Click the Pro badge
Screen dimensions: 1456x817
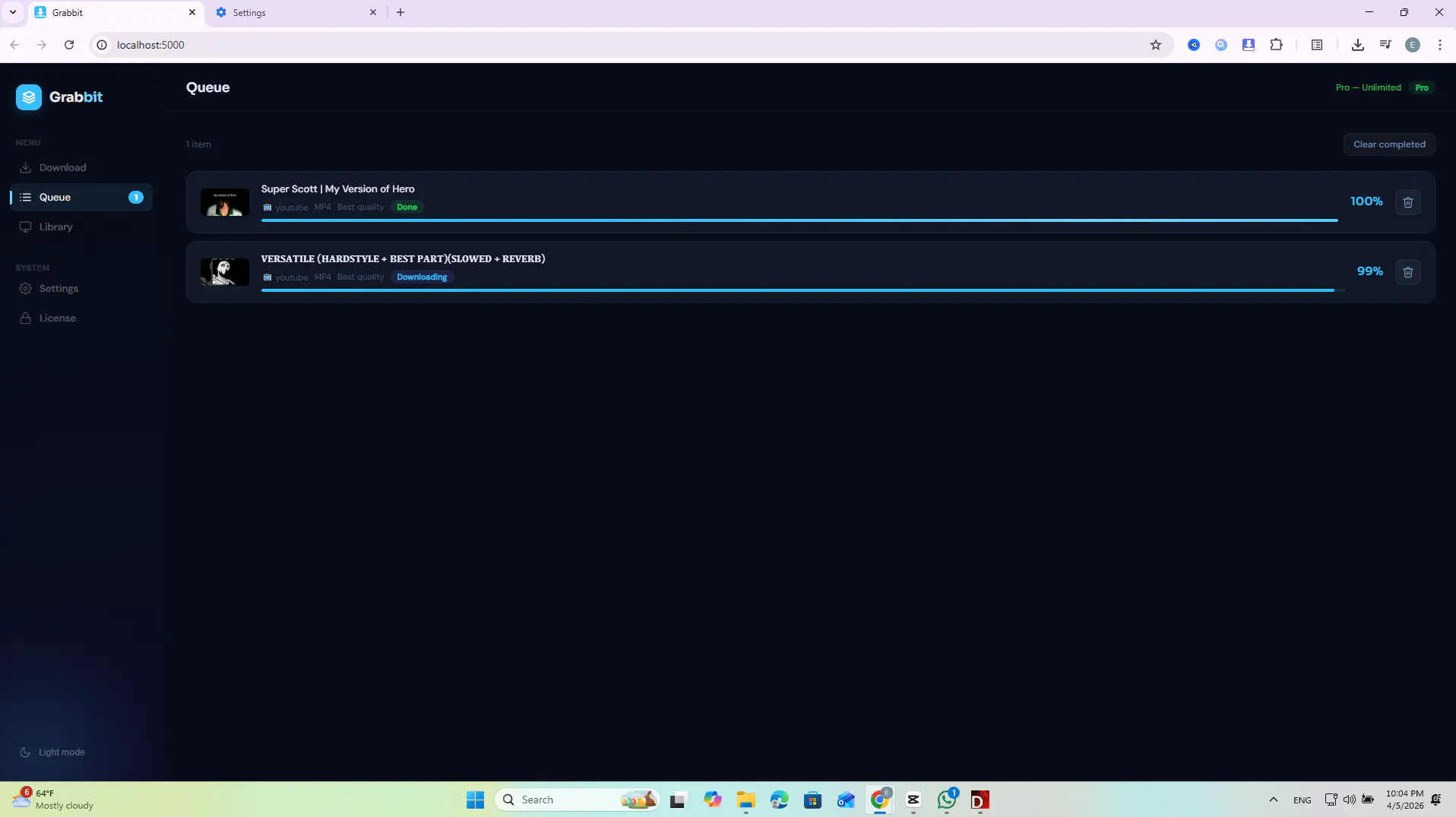pos(1422,87)
